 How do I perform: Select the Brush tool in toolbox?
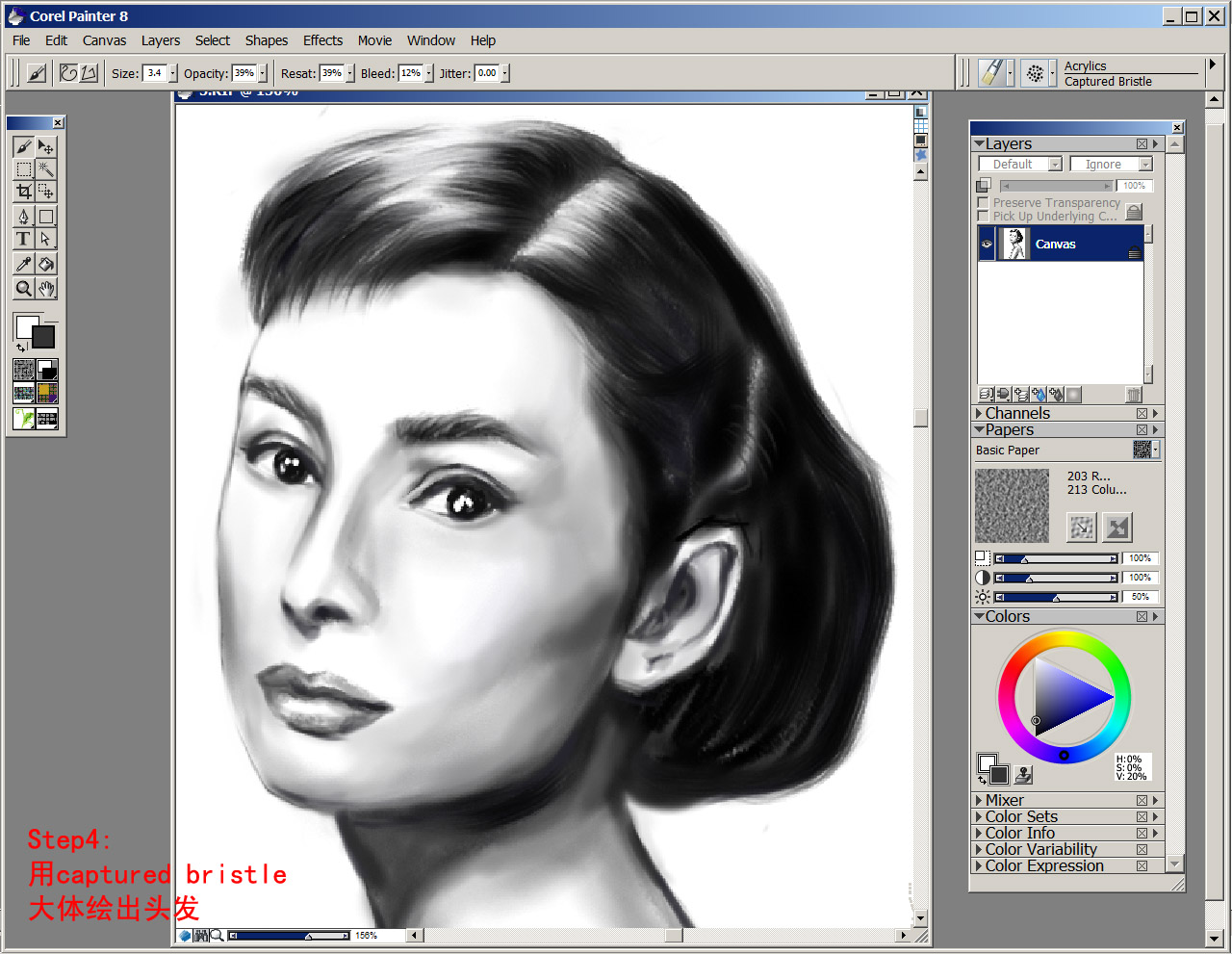24,146
